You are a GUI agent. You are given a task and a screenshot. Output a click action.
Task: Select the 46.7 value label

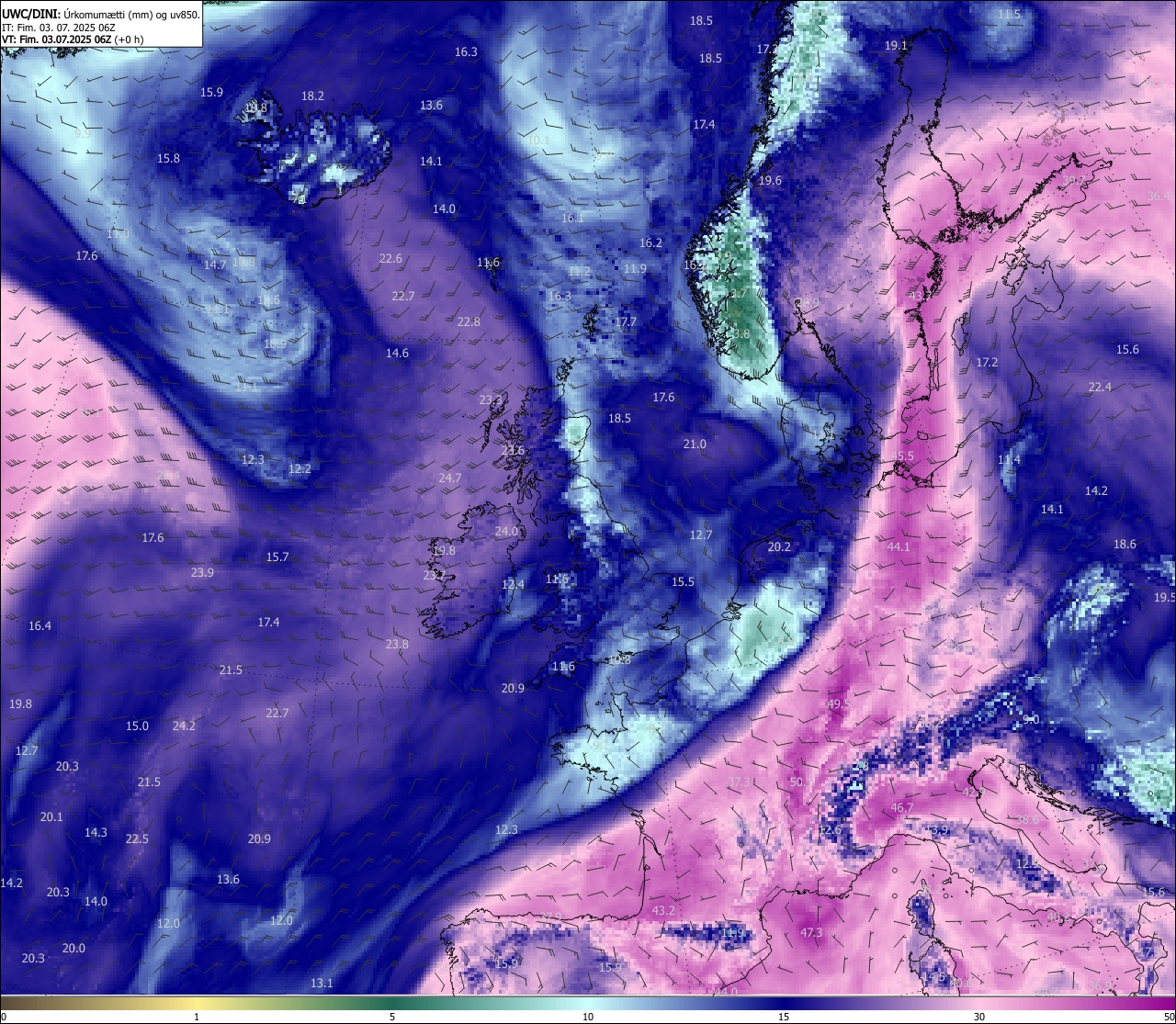tap(902, 807)
